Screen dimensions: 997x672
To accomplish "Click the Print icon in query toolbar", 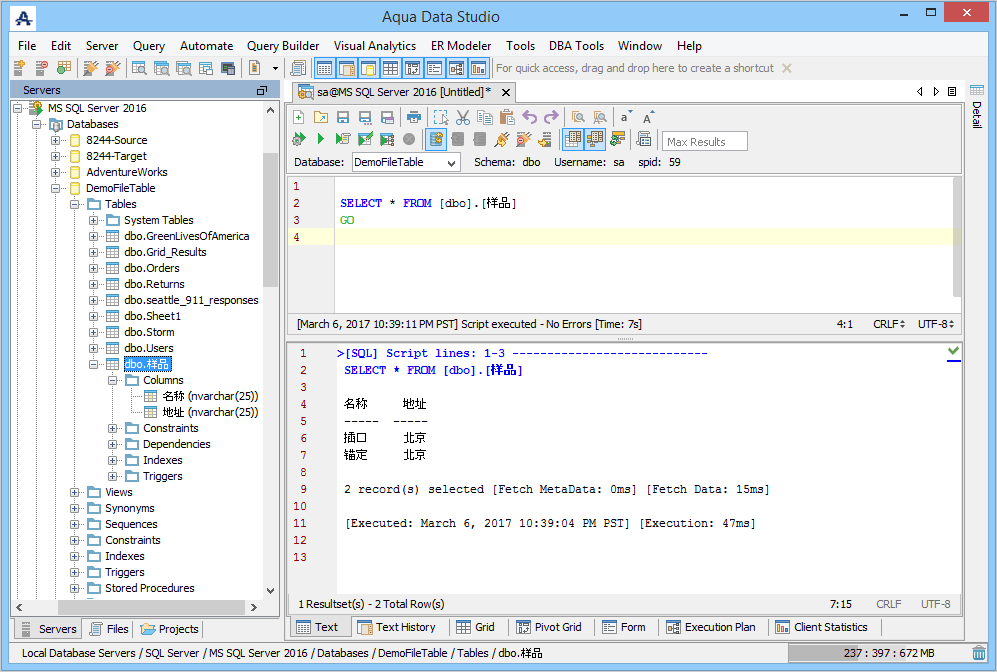I will 413,117.
